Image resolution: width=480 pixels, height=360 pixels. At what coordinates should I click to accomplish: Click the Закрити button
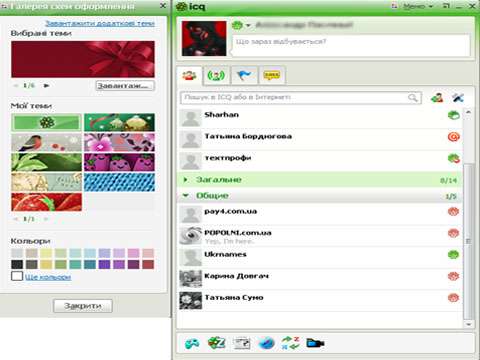[83, 306]
